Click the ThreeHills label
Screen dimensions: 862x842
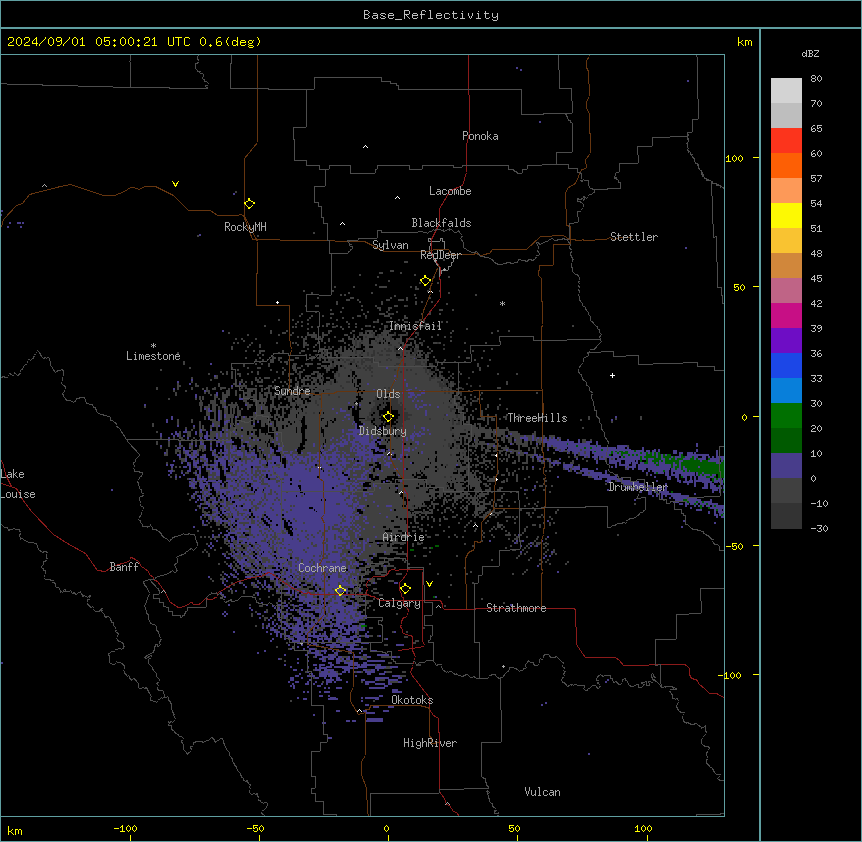click(x=537, y=418)
